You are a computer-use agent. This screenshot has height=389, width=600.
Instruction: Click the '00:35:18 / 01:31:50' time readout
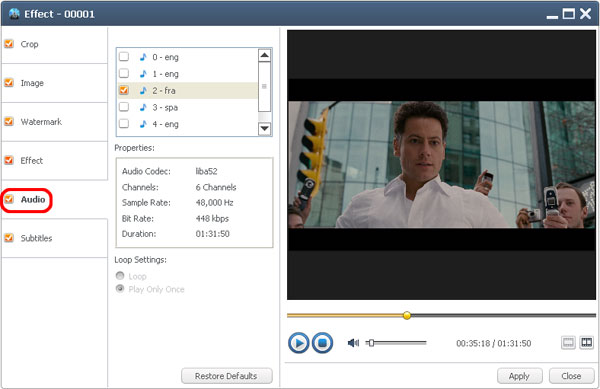tap(494, 343)
